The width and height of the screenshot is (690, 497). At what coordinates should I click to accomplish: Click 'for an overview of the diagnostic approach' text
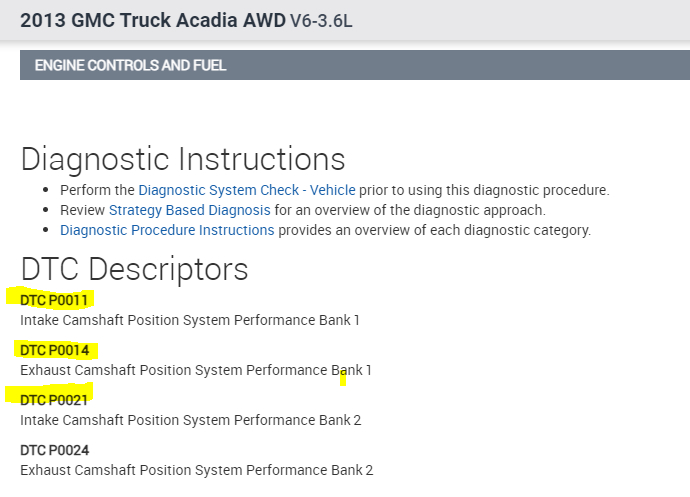[410, 210]
